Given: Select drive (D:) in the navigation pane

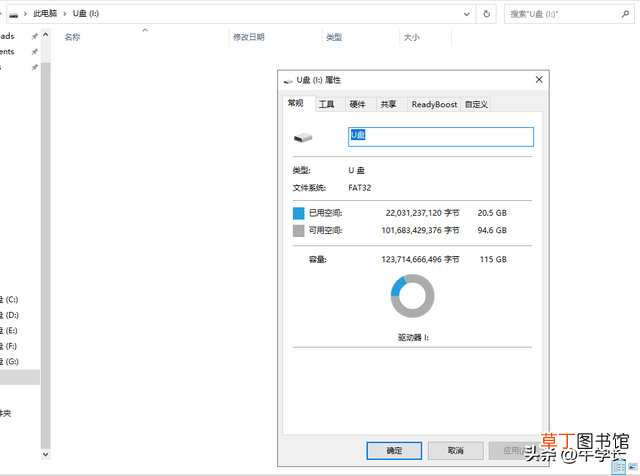Looking at the screenshot, I should pyautogui.click(x=9, y=315).
